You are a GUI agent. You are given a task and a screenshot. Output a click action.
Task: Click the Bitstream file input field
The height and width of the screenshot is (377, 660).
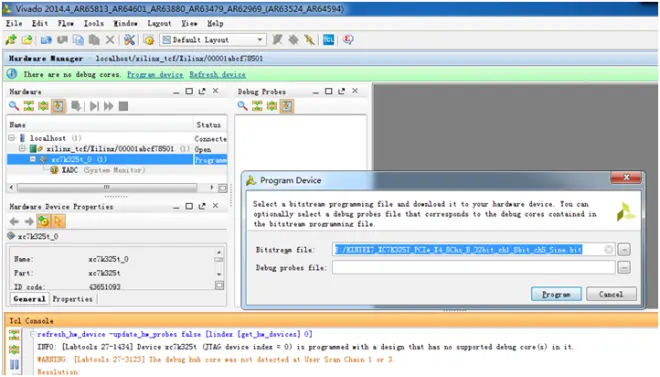pos(474,250)
